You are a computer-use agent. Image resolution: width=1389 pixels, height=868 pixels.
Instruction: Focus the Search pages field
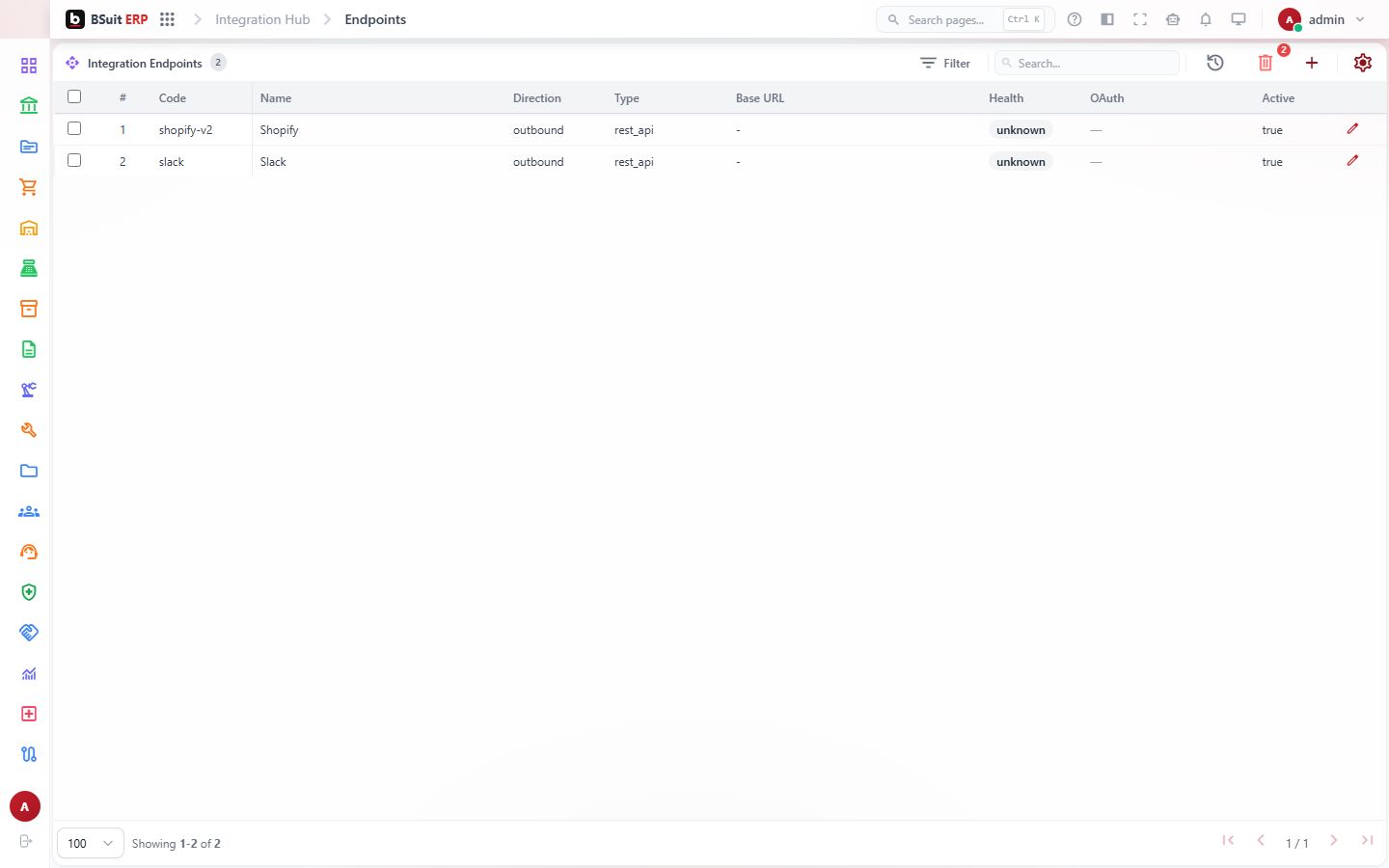[x=965, y=19]
